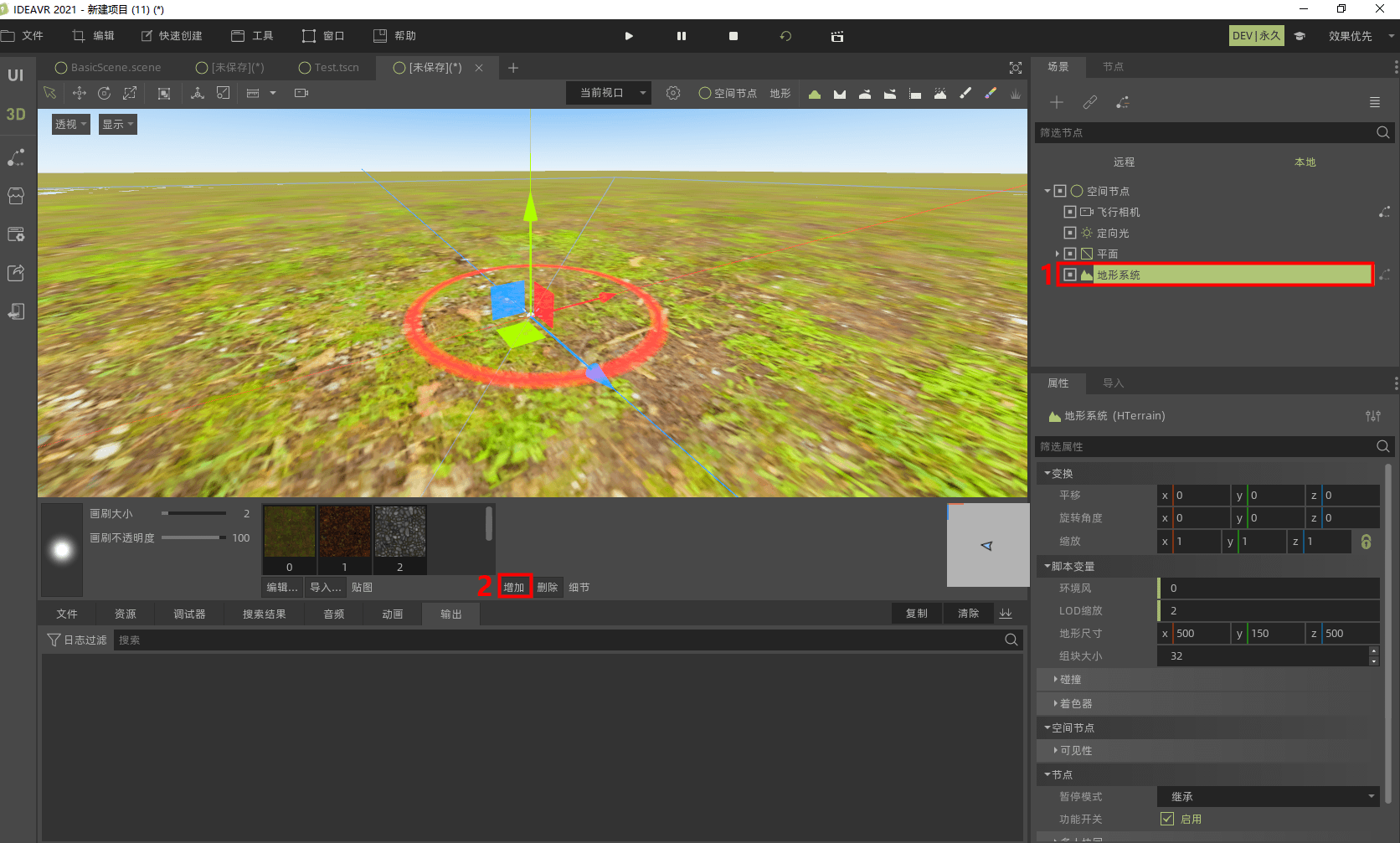Click the 导入… button
Image resolution: width=1400 pixels, height=843 pixels.
point(325,588)
